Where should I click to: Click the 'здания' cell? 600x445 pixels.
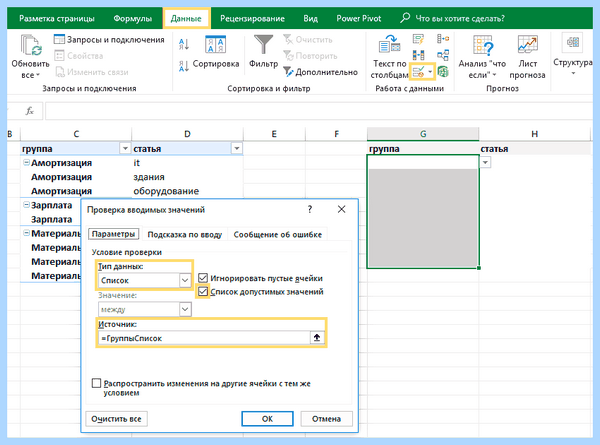click(187, 177)
